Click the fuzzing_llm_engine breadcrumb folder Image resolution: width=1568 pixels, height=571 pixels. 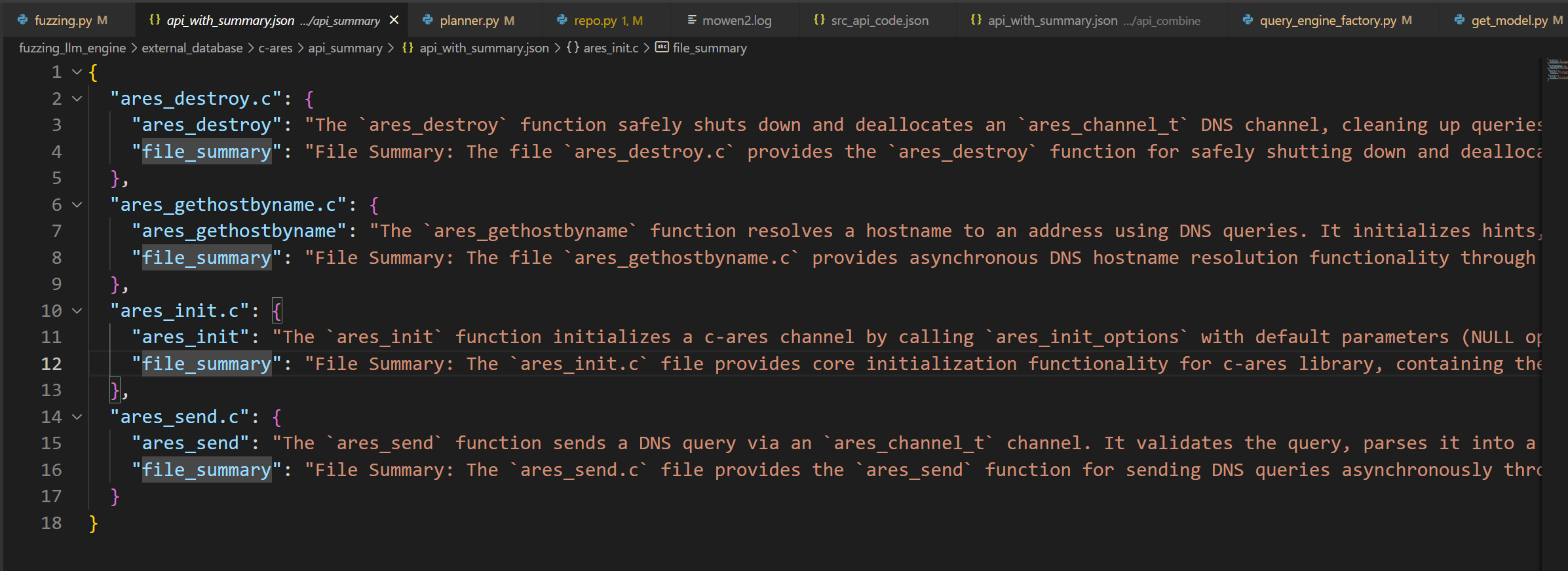pyautogui.click(x=72, y=48)
